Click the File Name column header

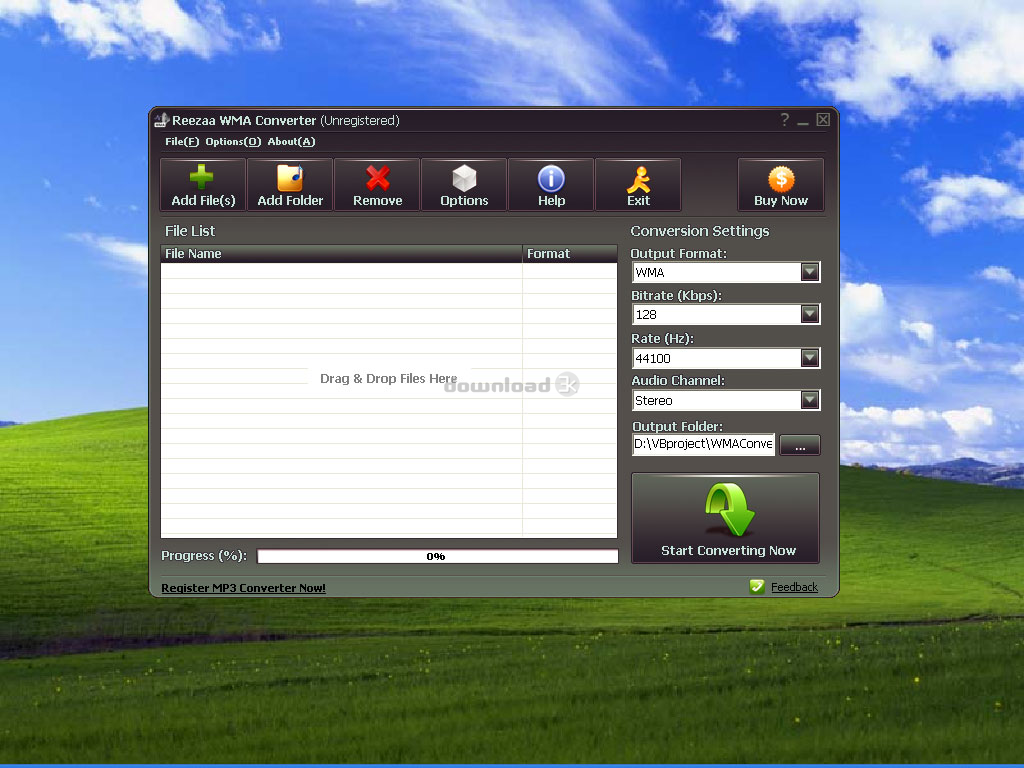coord(341,254)
